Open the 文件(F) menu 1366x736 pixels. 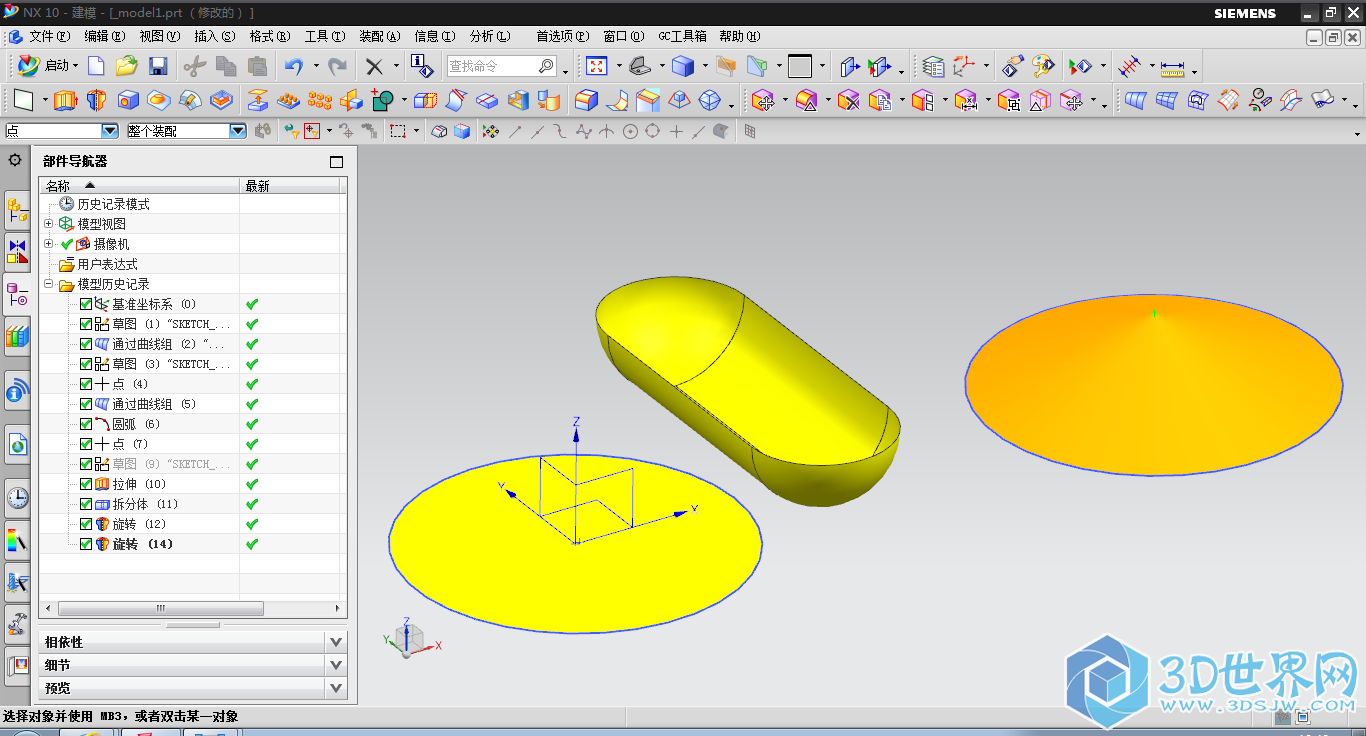click(49, 36)
